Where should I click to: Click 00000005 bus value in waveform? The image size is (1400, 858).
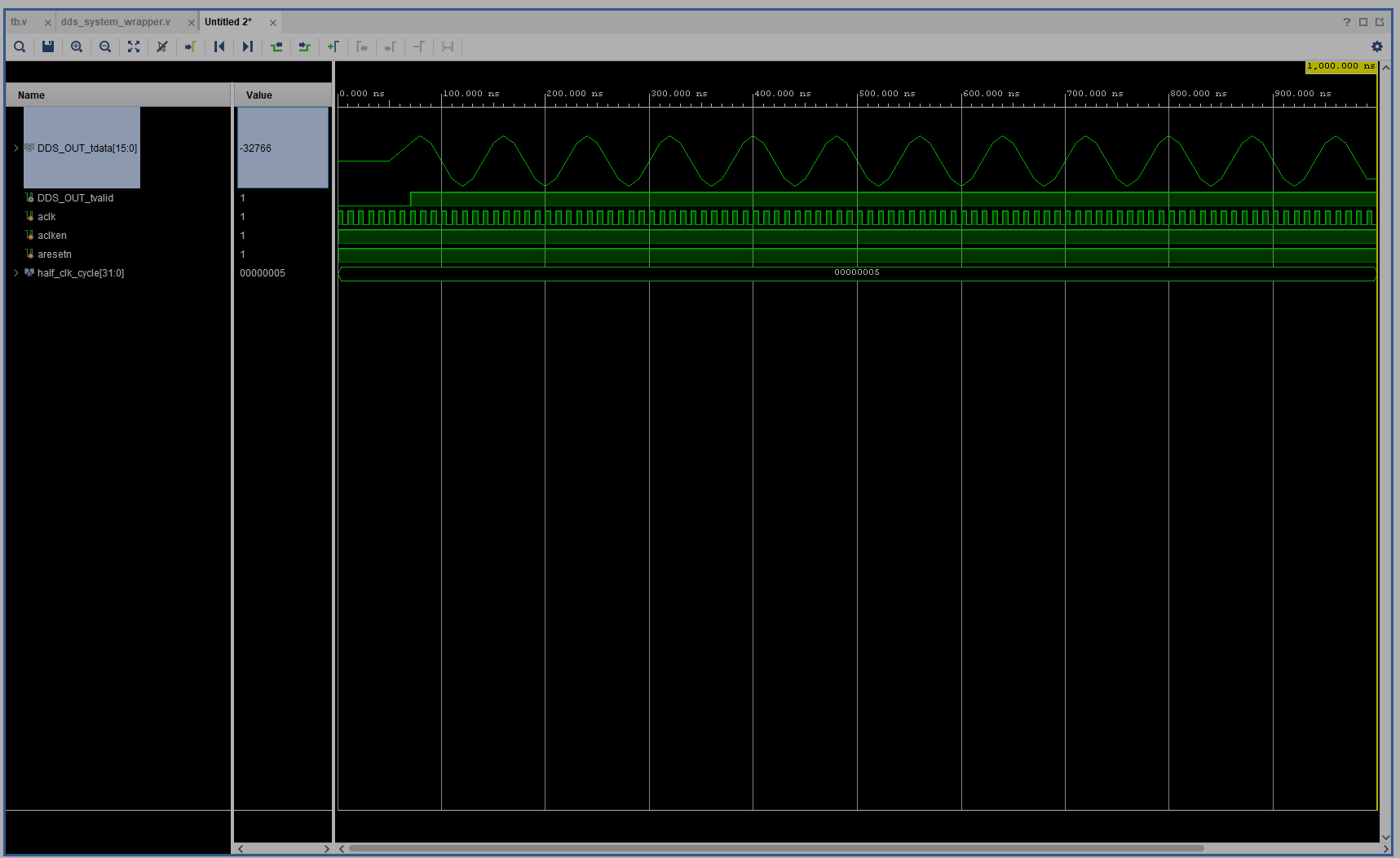[x=857, y=272]
